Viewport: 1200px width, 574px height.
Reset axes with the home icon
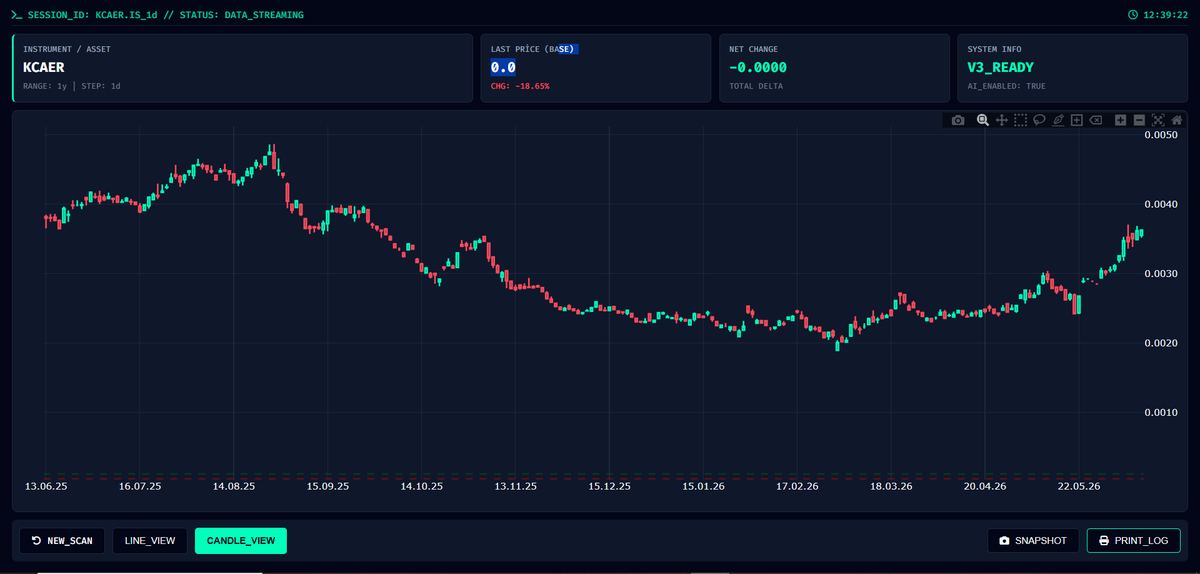(1177, 120)
